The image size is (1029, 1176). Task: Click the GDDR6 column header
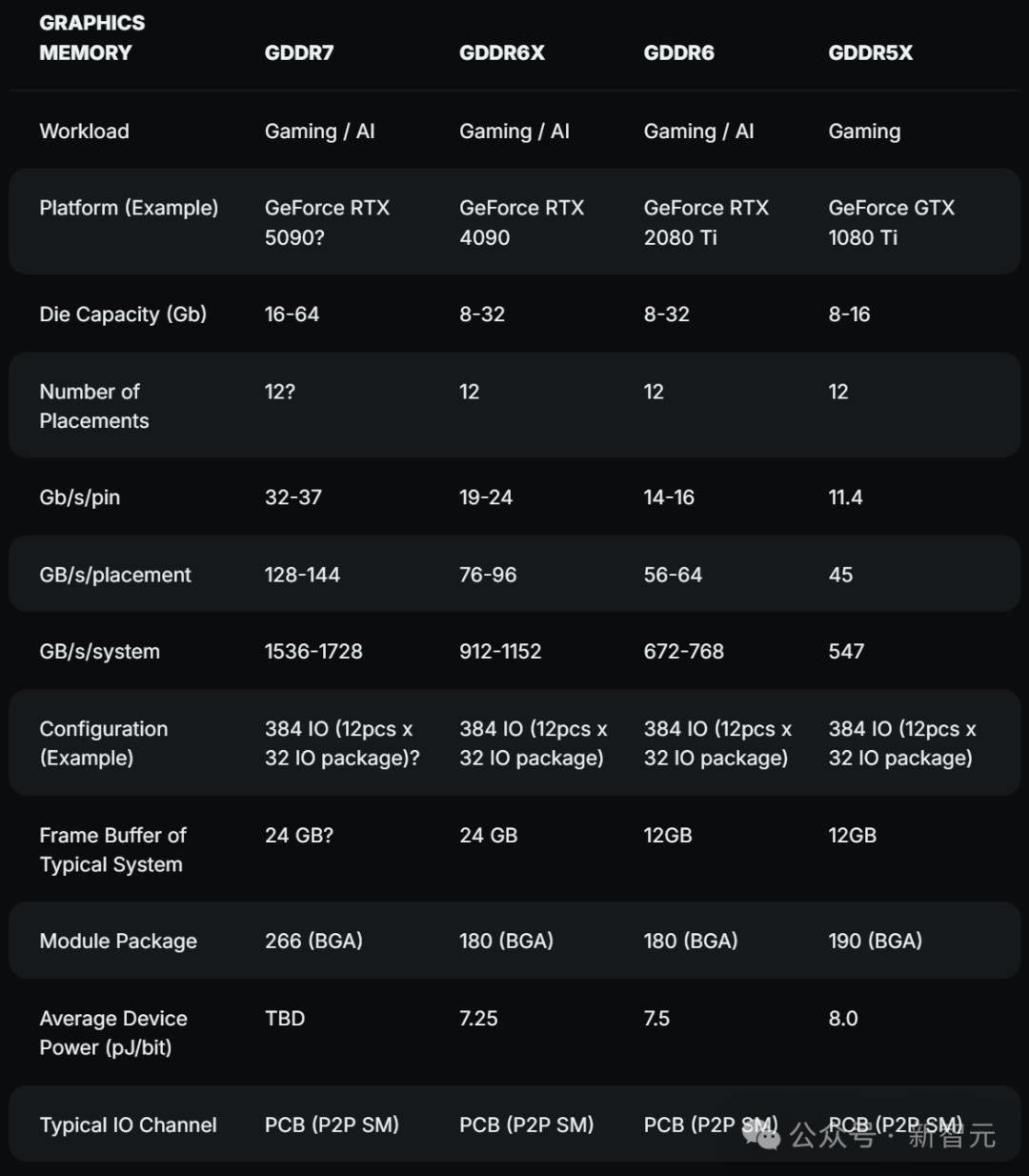(x=678, y=52)
